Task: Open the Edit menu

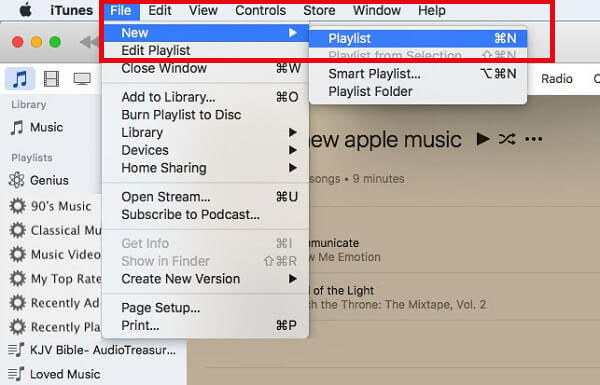Action: pyautogui.click(x=160, y=10)
